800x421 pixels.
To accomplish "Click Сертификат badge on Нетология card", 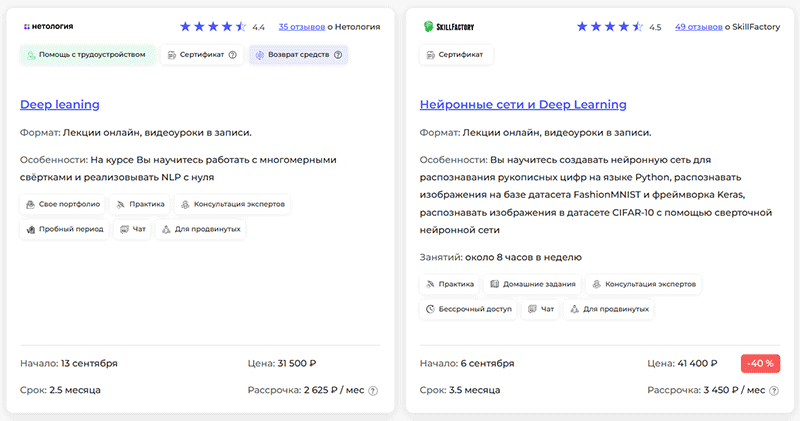I will click(202, 55).
